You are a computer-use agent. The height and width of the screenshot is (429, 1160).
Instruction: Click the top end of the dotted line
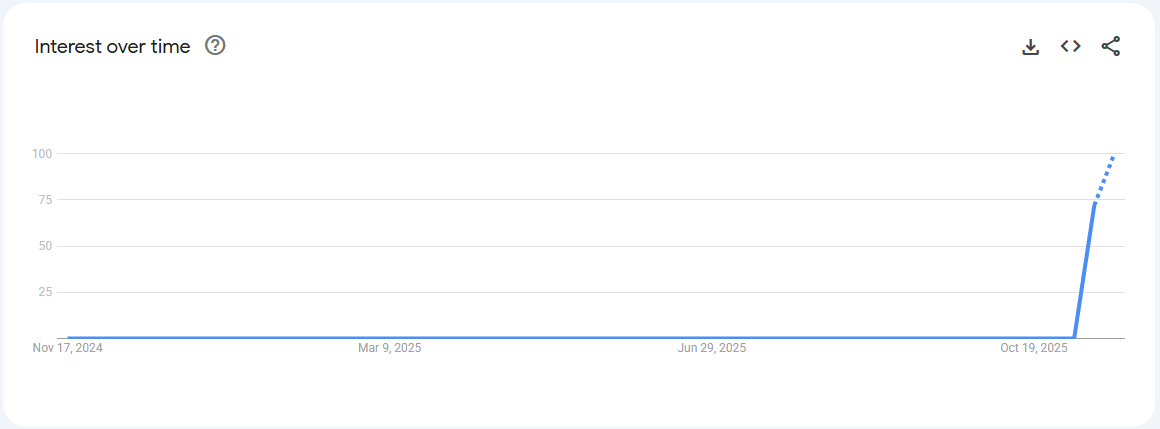[1114, 155]
